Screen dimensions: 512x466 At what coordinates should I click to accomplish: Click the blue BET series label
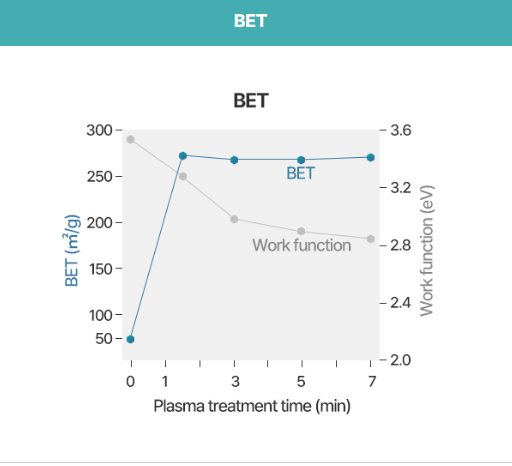pyautogui.click(x=301, y=173)
